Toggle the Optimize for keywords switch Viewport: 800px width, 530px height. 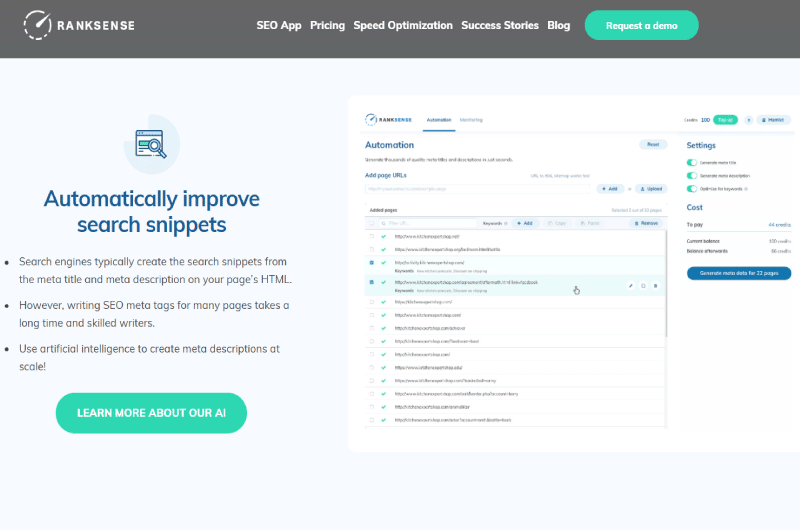tap(692, 189)
